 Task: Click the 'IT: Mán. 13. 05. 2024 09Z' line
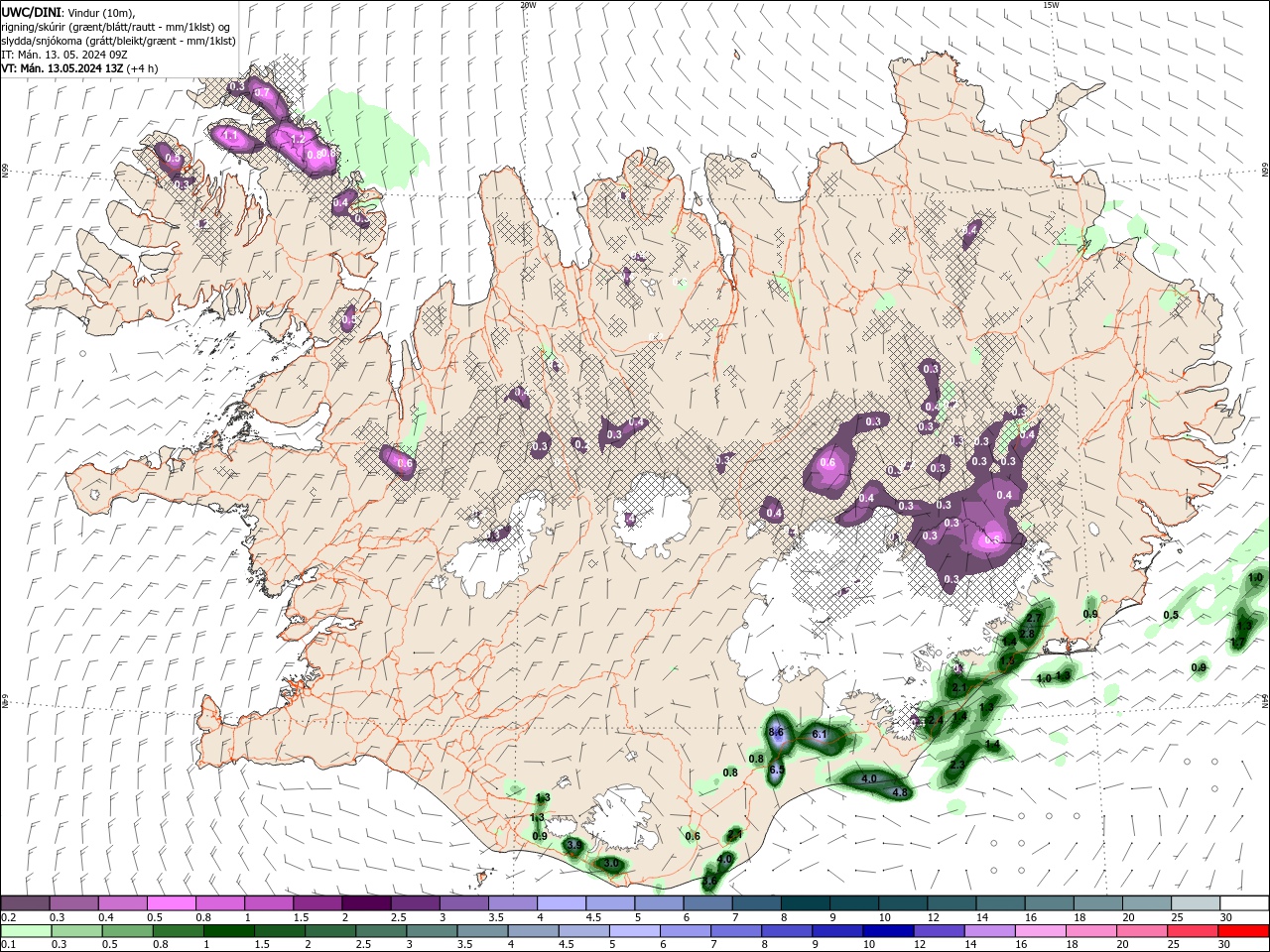(66, 55)
